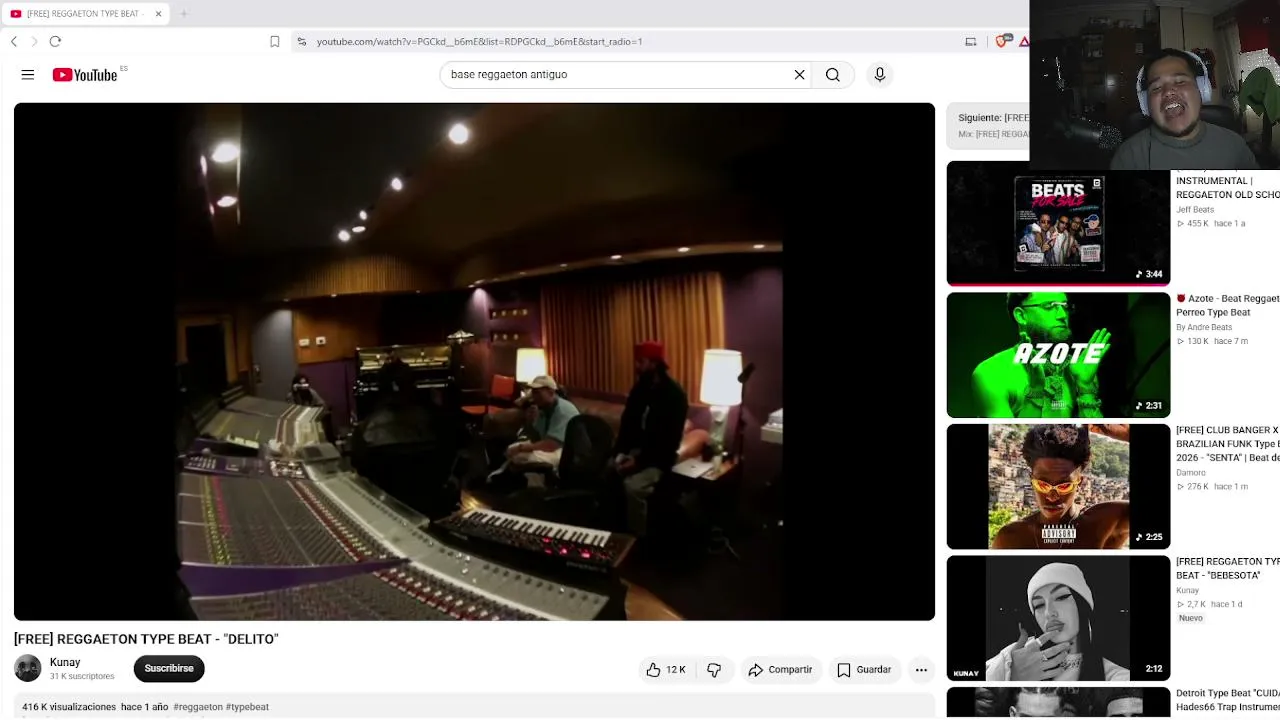
Task: Open the Brave Rewards triangle icon
Action: (x=1023, y=41)
